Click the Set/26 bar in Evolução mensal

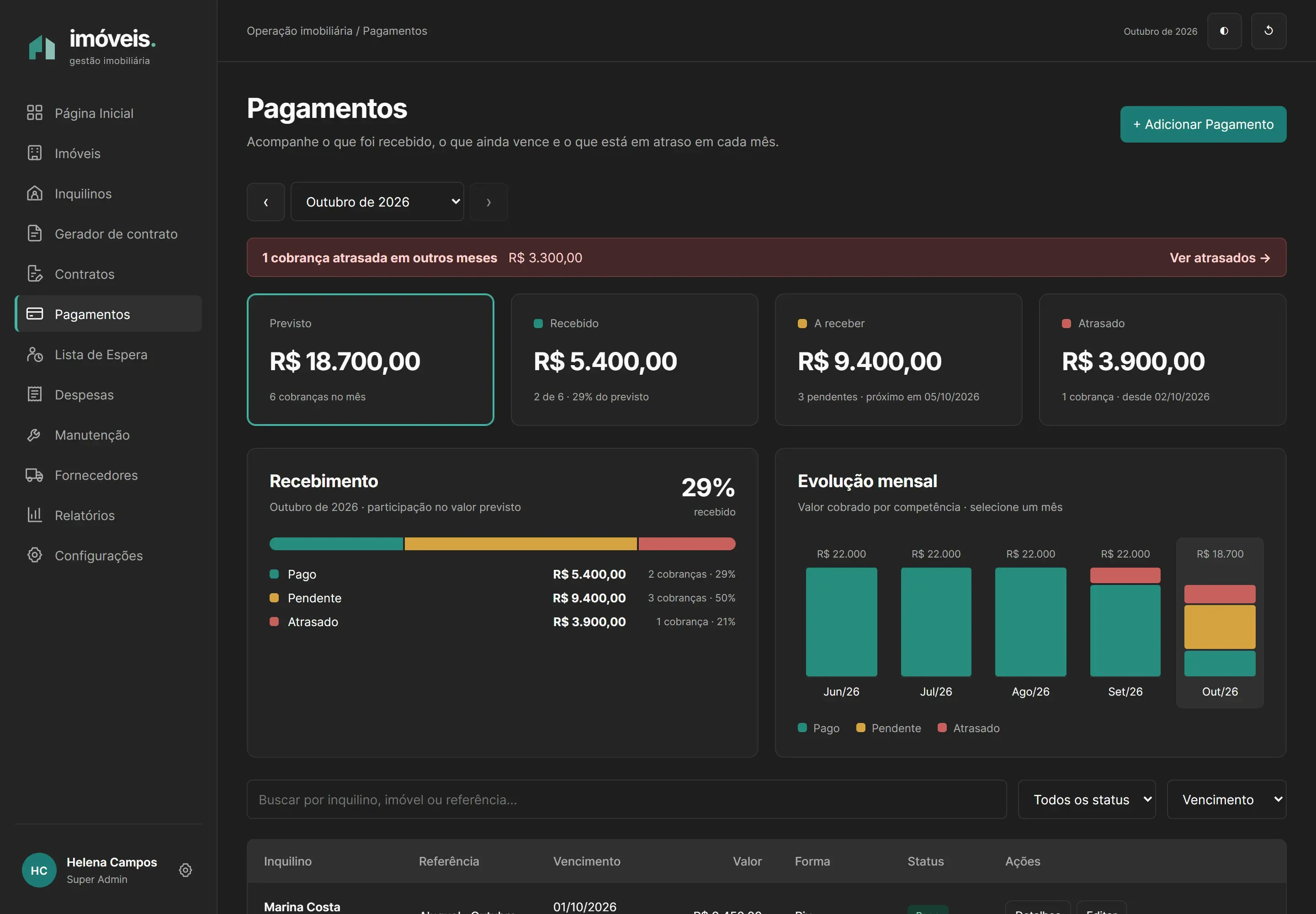(1125, 622)
